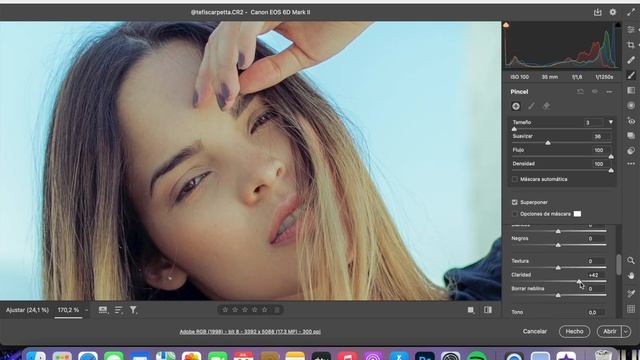Click the brush paint mode icon in Pincel
The width and height of the screenshot is (640, 360).
pos(531,106)
